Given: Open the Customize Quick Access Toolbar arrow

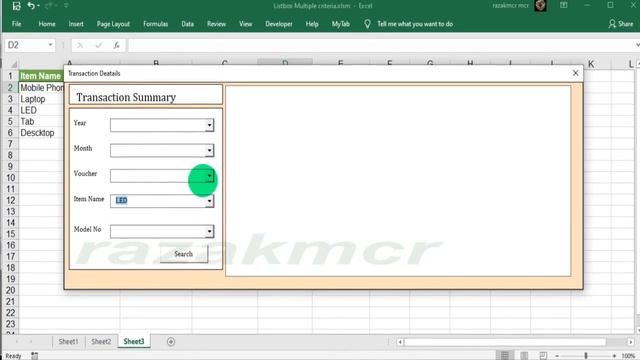Looking at the screenshot, I should (x=66, y=6).
